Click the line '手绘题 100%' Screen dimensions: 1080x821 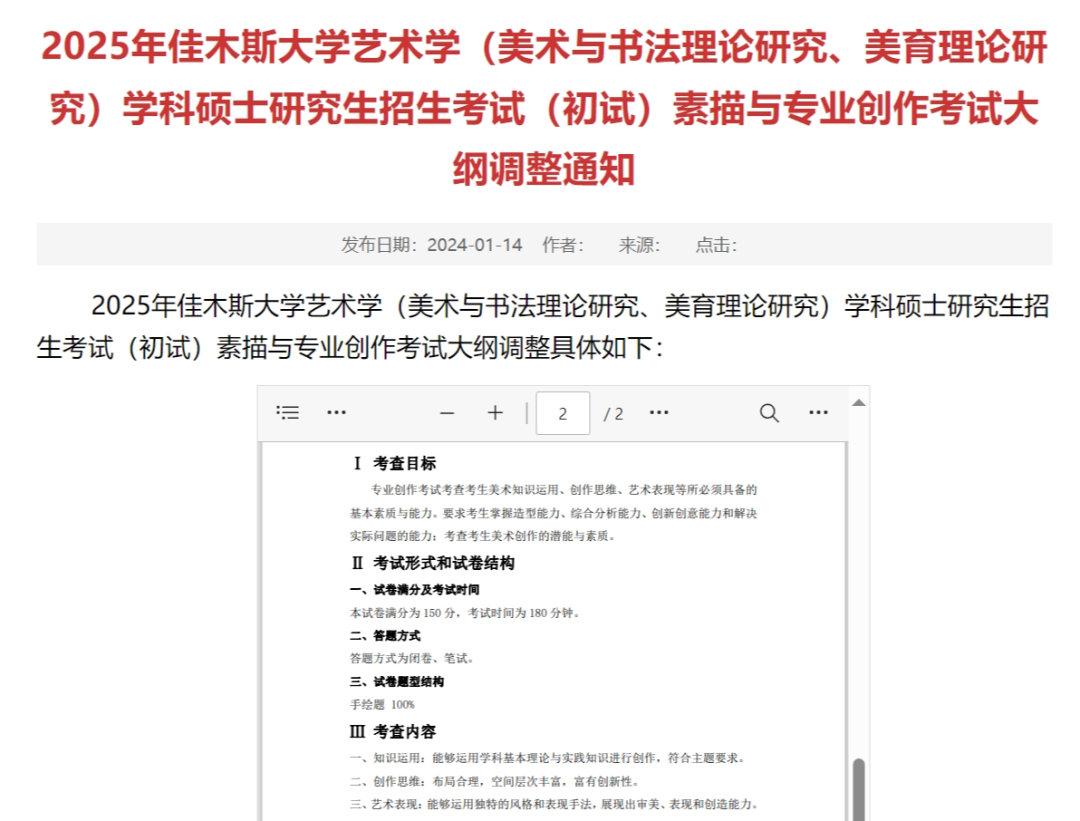(x=382, y=705)
